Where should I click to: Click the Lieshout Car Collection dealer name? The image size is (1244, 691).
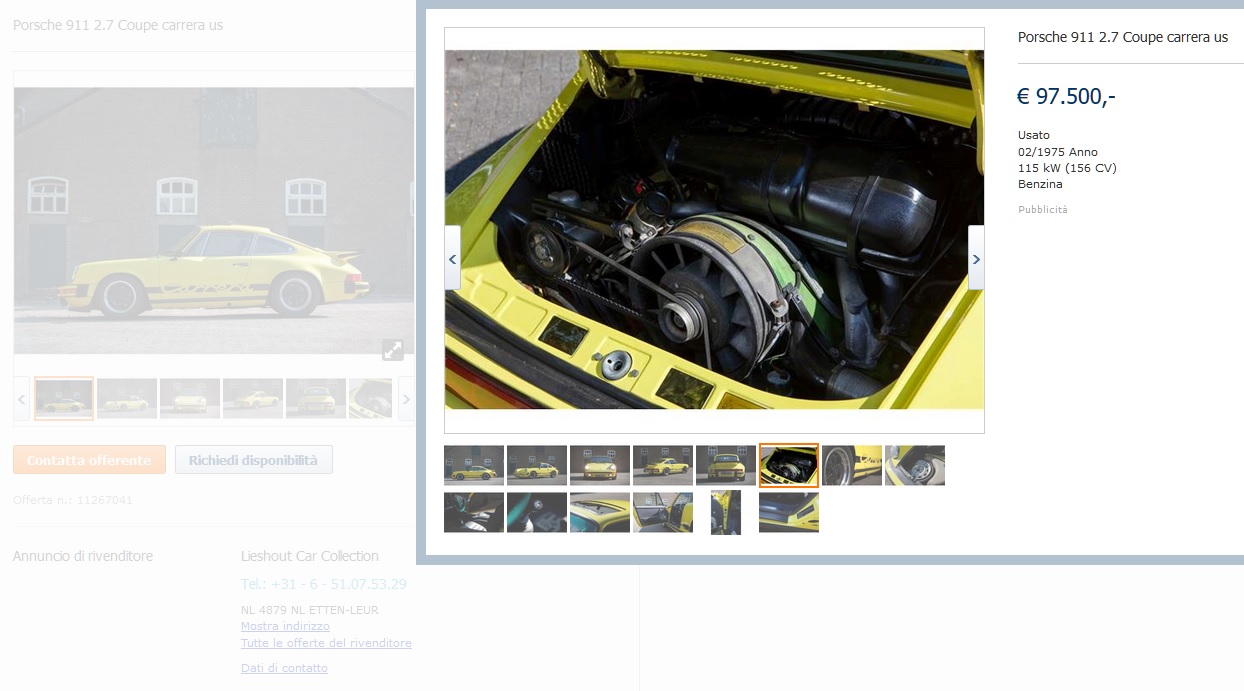click(310, 556)
